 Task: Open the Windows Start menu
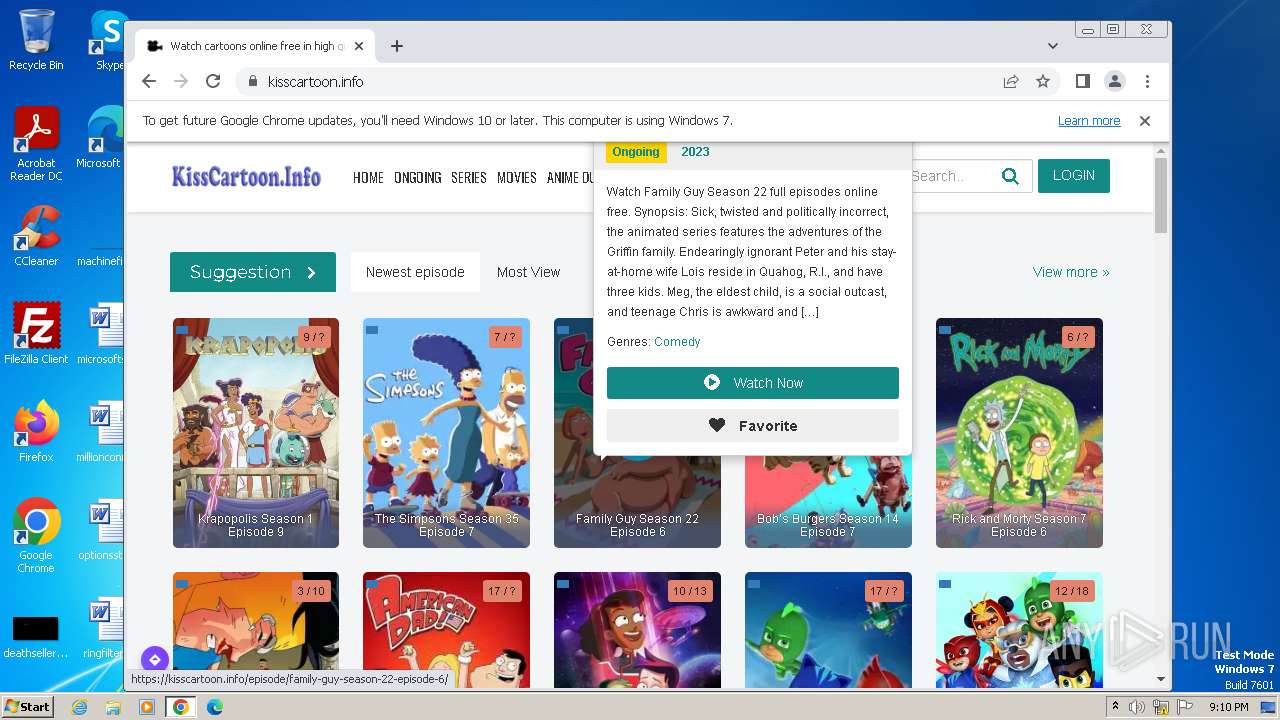28,706
